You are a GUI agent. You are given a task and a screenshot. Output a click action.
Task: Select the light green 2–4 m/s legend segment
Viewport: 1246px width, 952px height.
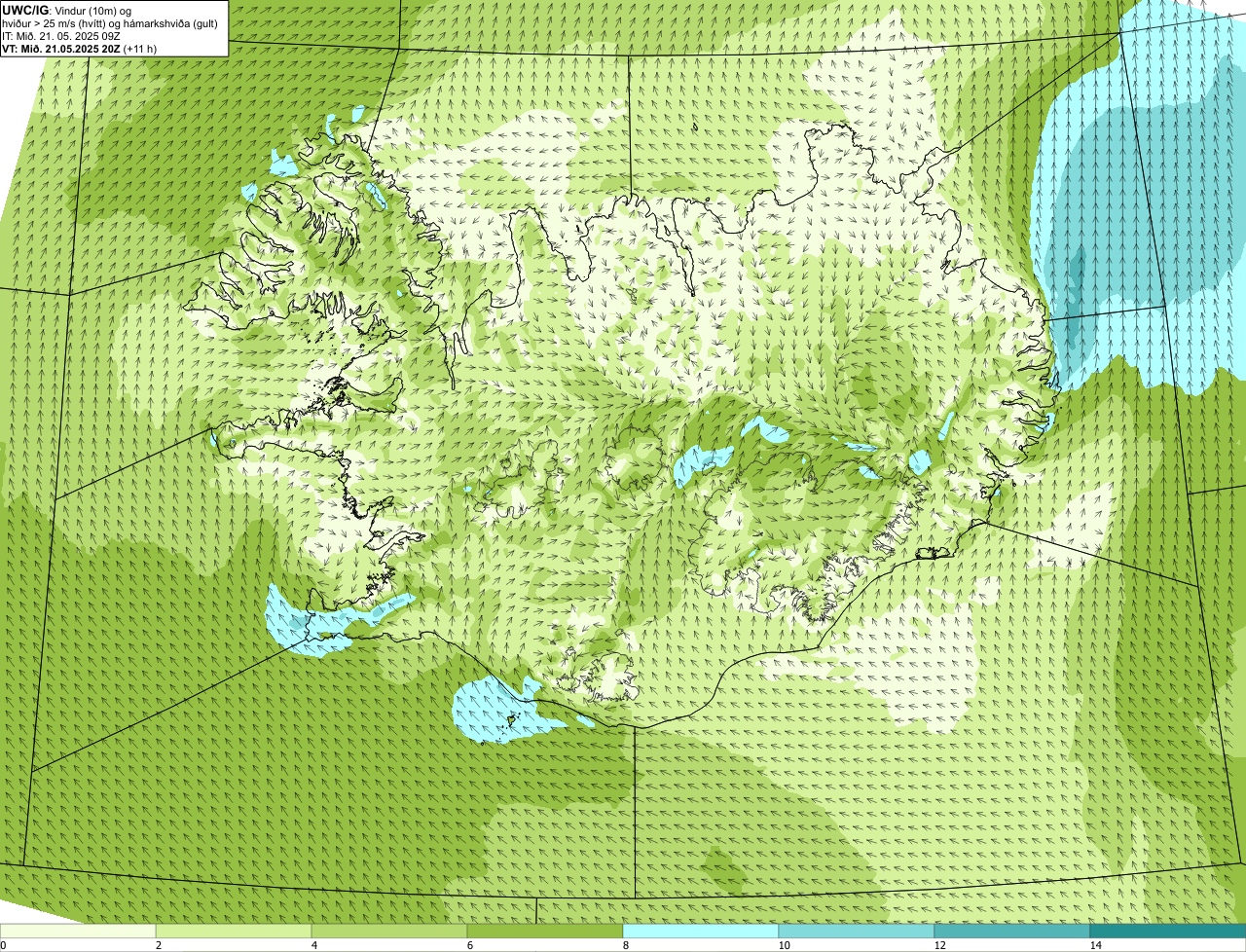234,931
